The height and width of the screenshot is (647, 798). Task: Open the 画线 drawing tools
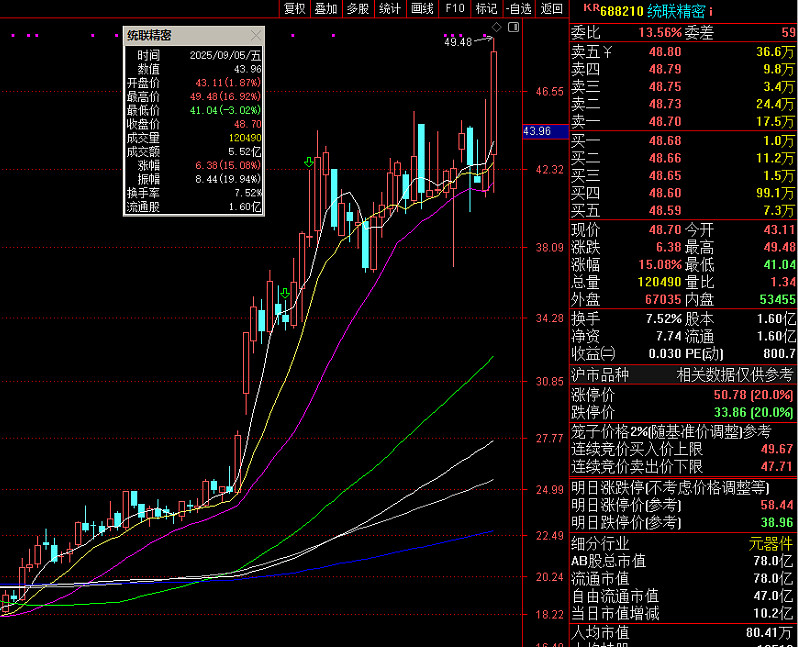click(423, 9)
